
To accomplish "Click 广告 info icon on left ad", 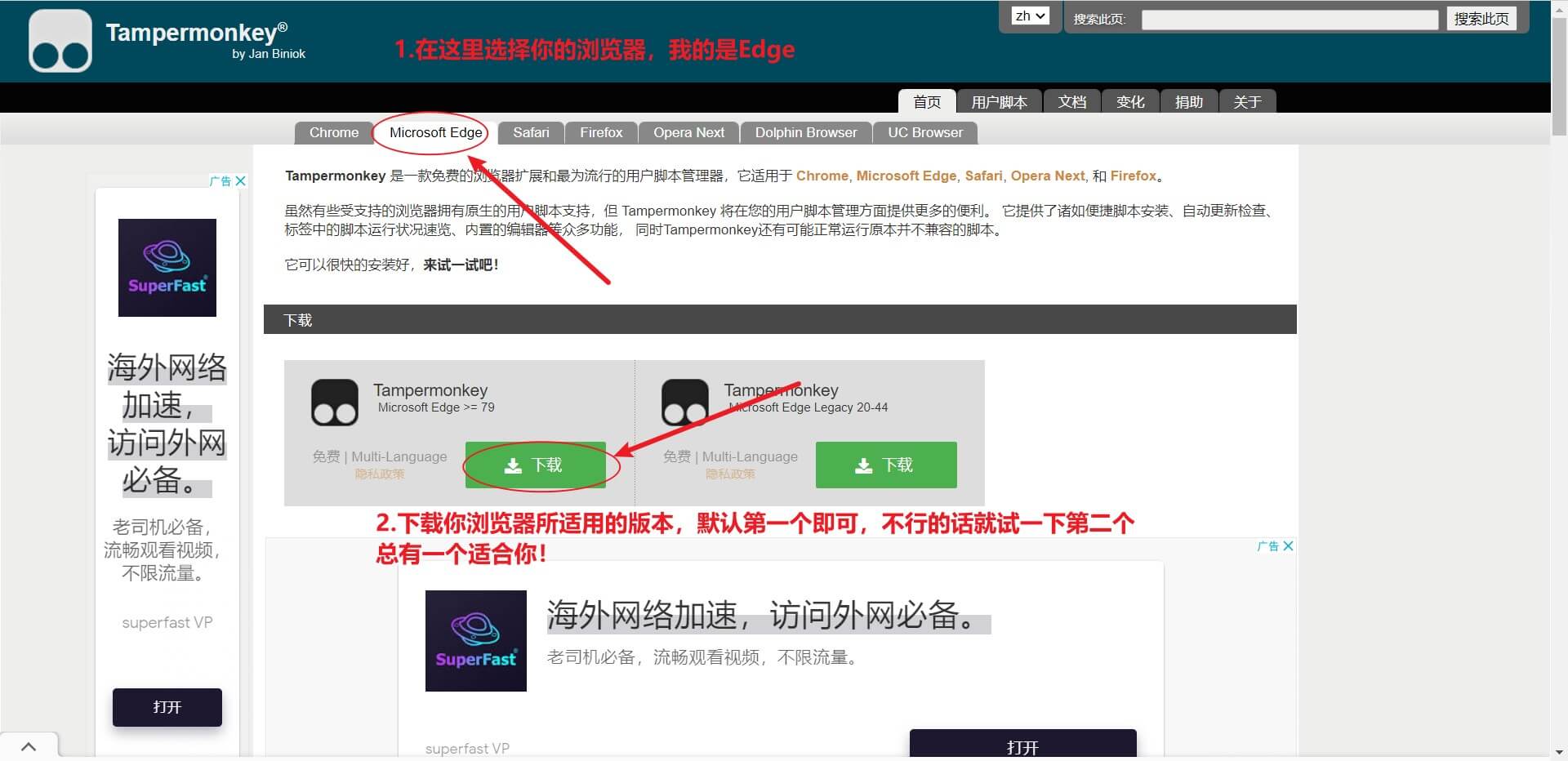I will pyautogui.click(x=220, y=180).
